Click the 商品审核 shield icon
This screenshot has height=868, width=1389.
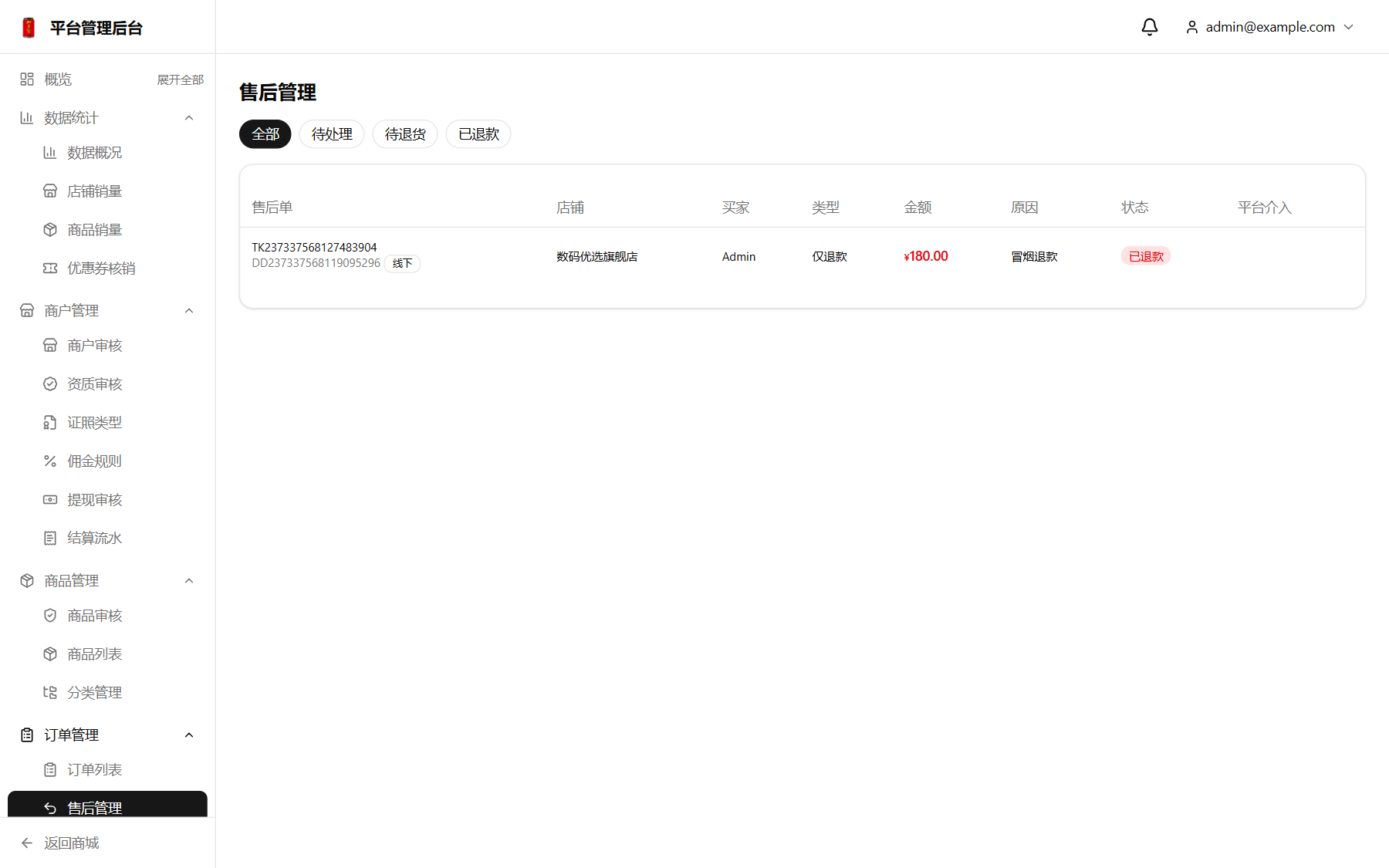[50, 616]
